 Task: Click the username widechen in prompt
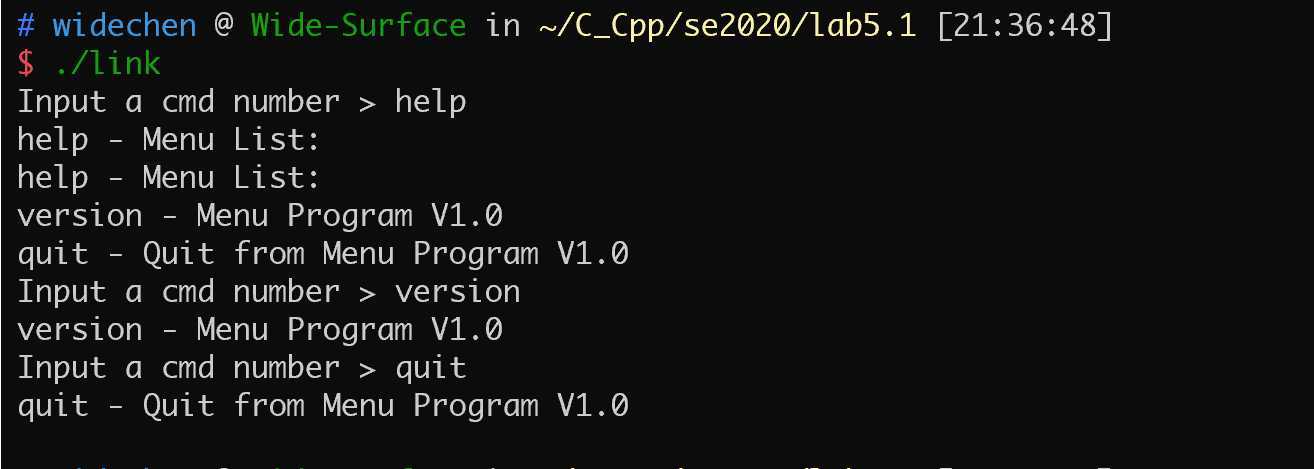124,25
